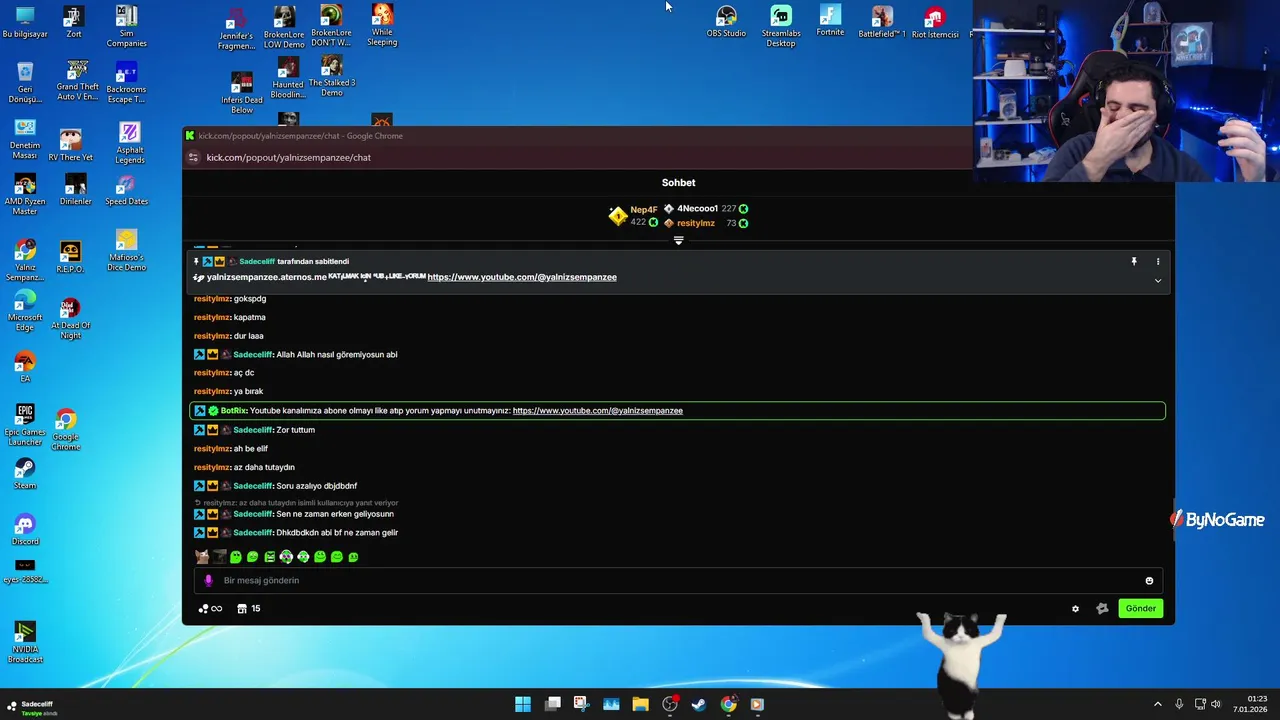Select the Riot İstemcisi desktop icon
The image size is (1280, 720).
(935, 23)
